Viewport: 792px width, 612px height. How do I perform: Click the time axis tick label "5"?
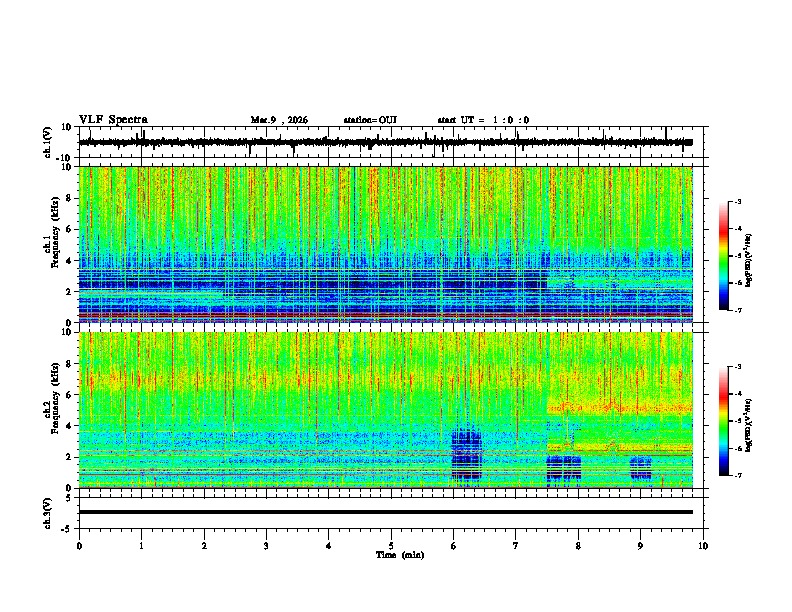point(391,545)
